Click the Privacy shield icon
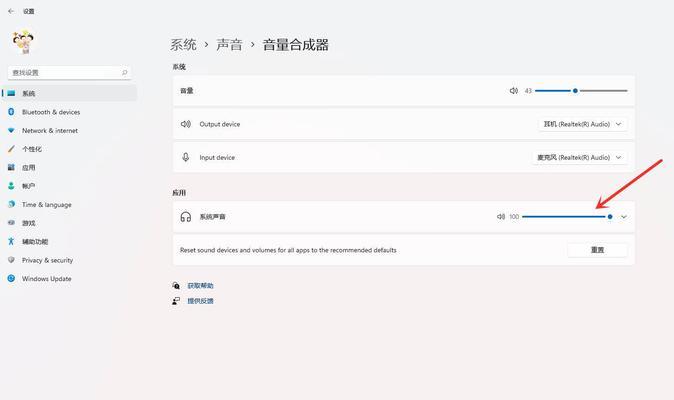Image resolution: width=674 pixels, height=400 pixels. coord(11,260)
